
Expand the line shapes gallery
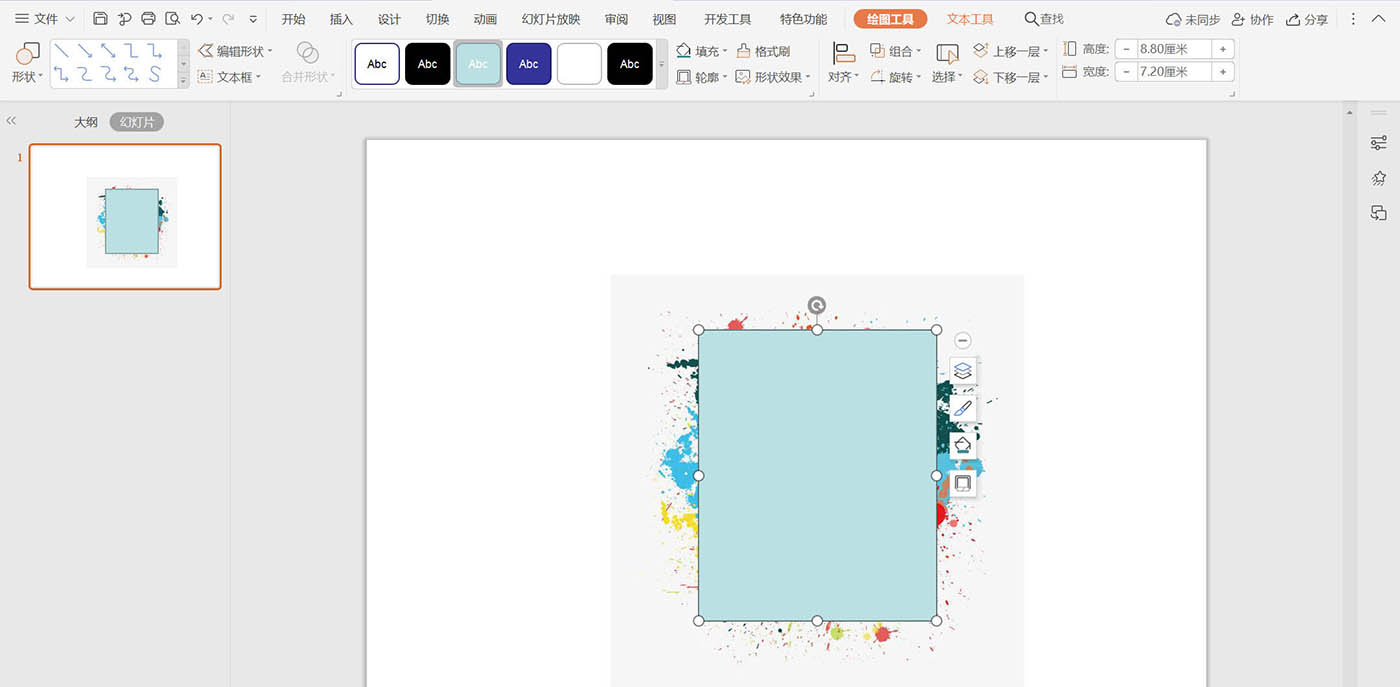tap(183, 80)
